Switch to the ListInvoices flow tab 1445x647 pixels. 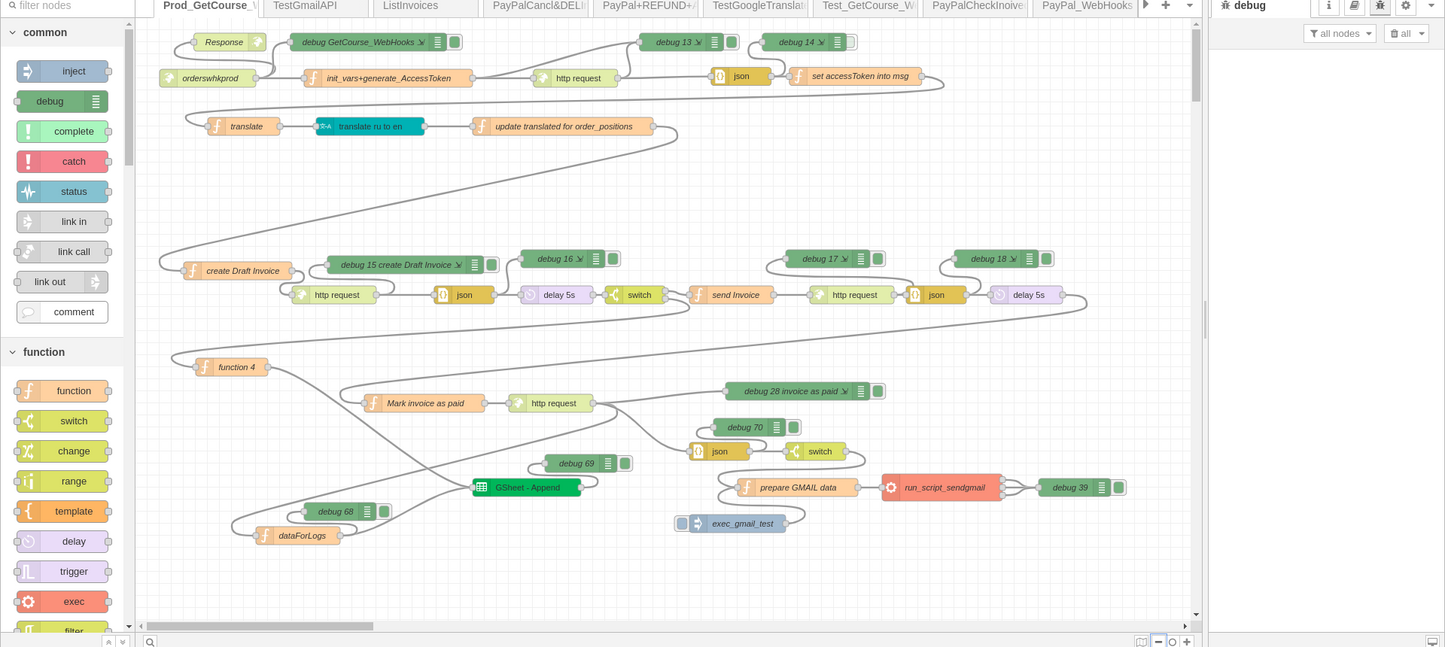point(410,6)
